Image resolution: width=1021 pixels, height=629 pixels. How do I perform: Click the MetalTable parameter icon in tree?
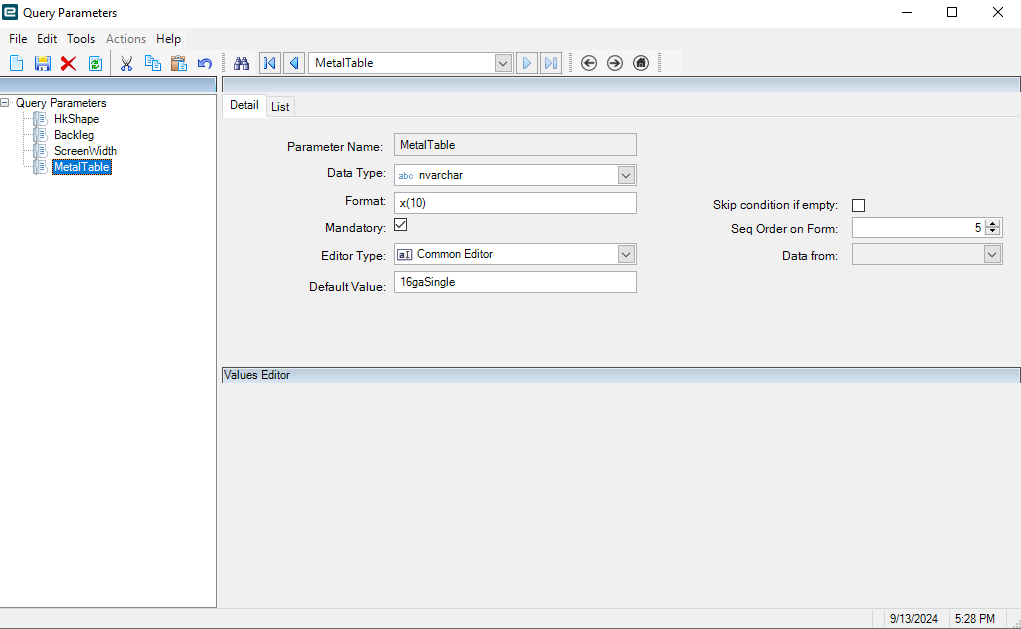(40, 167)
